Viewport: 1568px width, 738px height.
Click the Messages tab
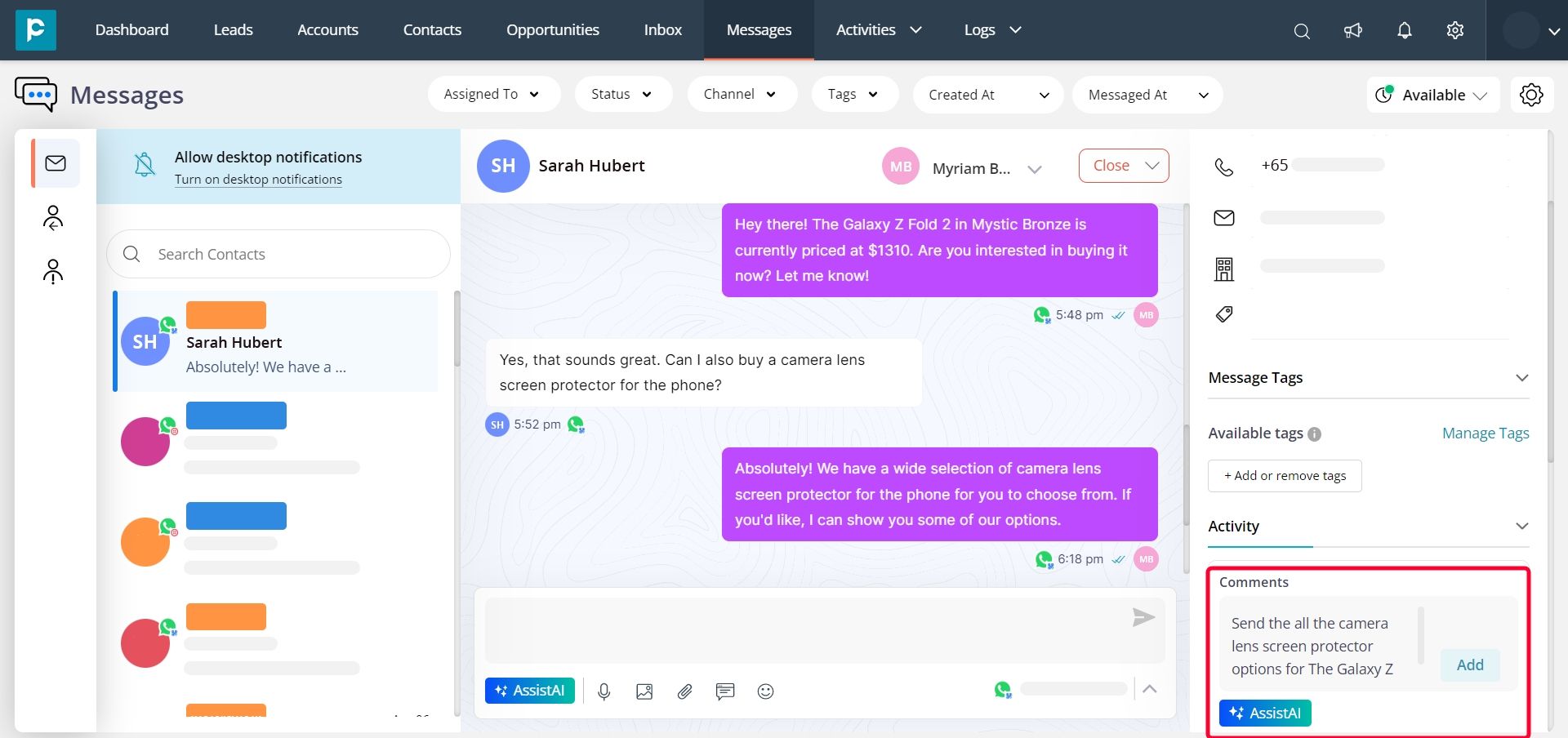pyautogui.click(x=759, y=30)
